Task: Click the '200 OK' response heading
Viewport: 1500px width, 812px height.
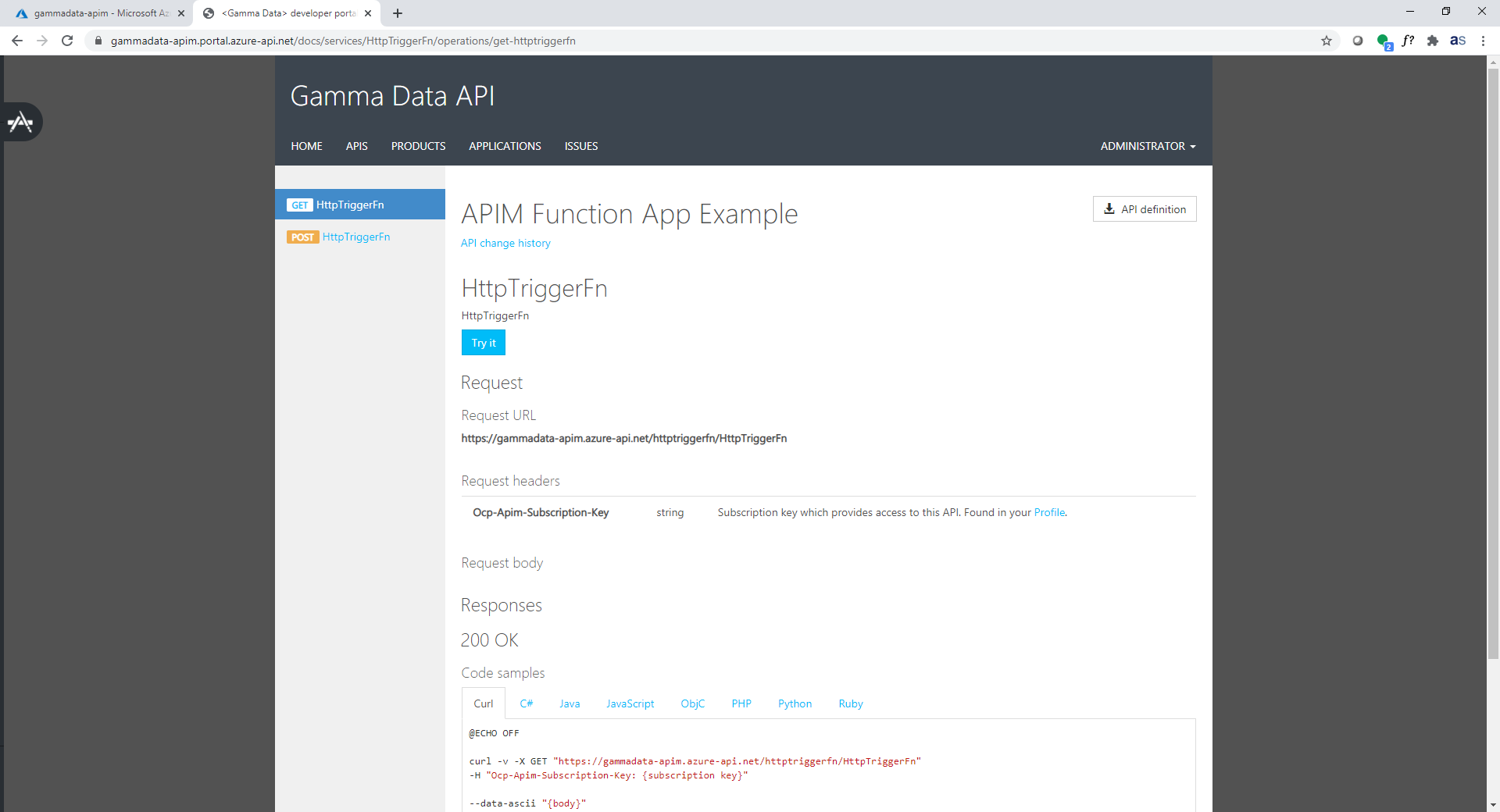Action: click(x=490, y=640)
